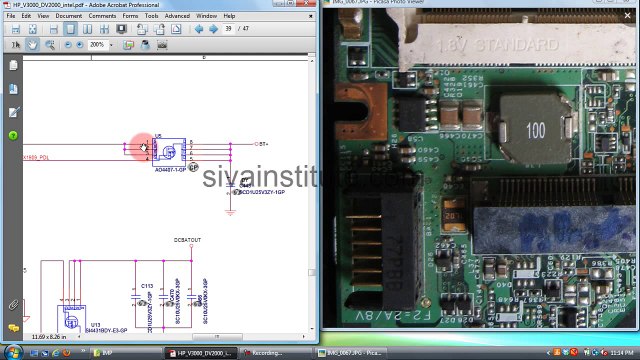The image size is (640, 360).
Task: Click the scroll up arrow in Acrobat
Action: (x=312, y=60)
